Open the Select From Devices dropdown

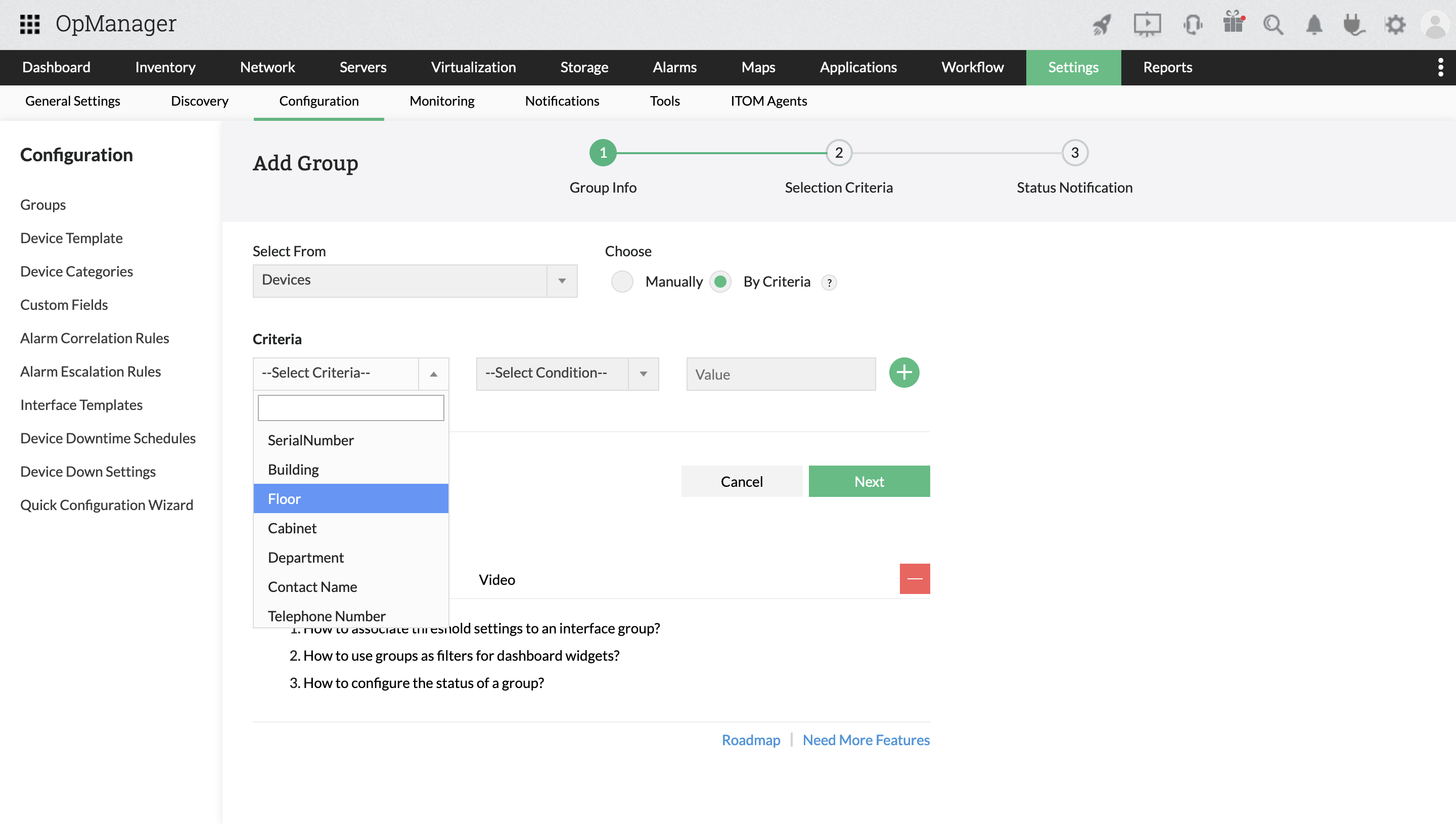click(415, 281)
